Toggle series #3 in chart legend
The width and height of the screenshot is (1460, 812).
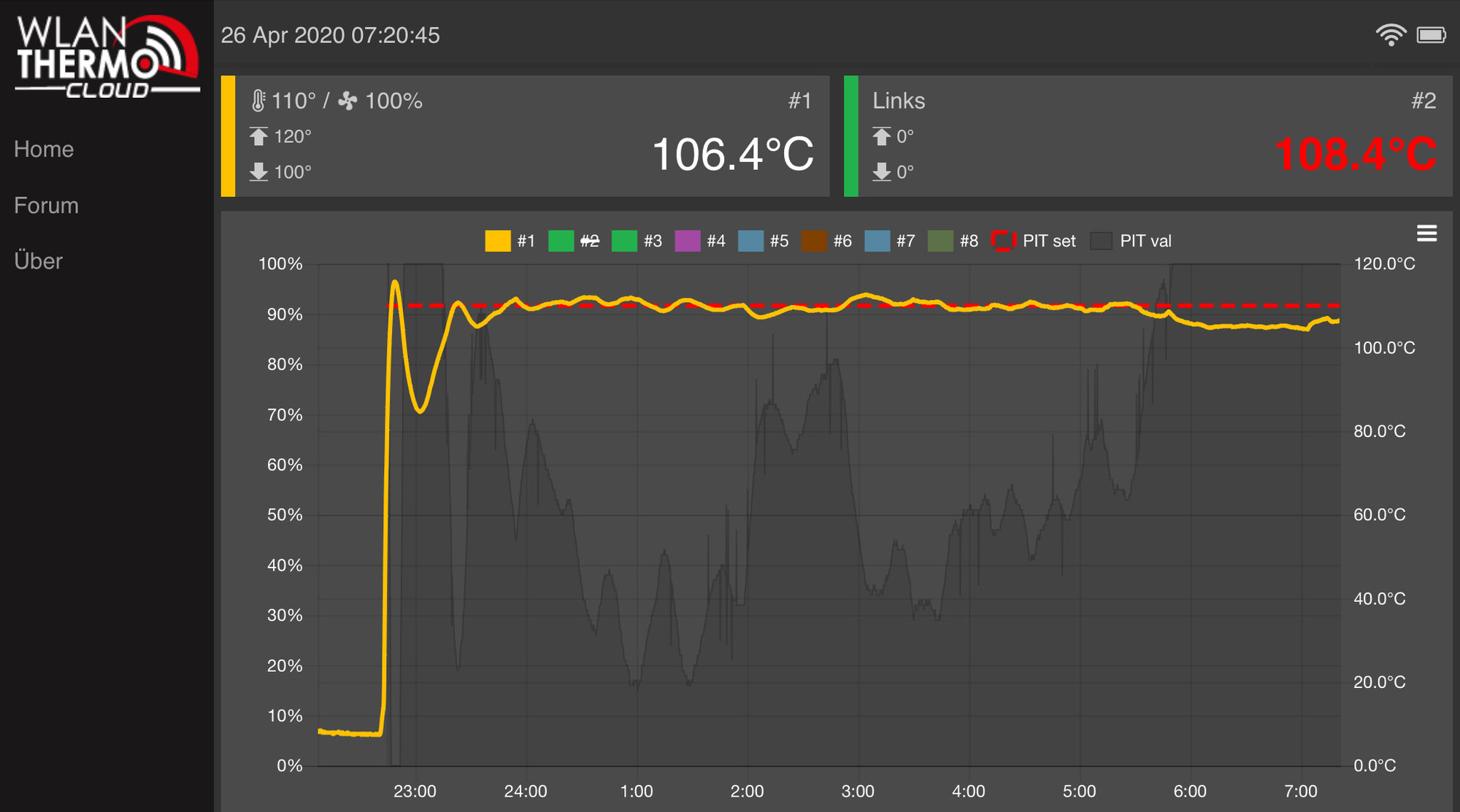(x=637, y=241)
